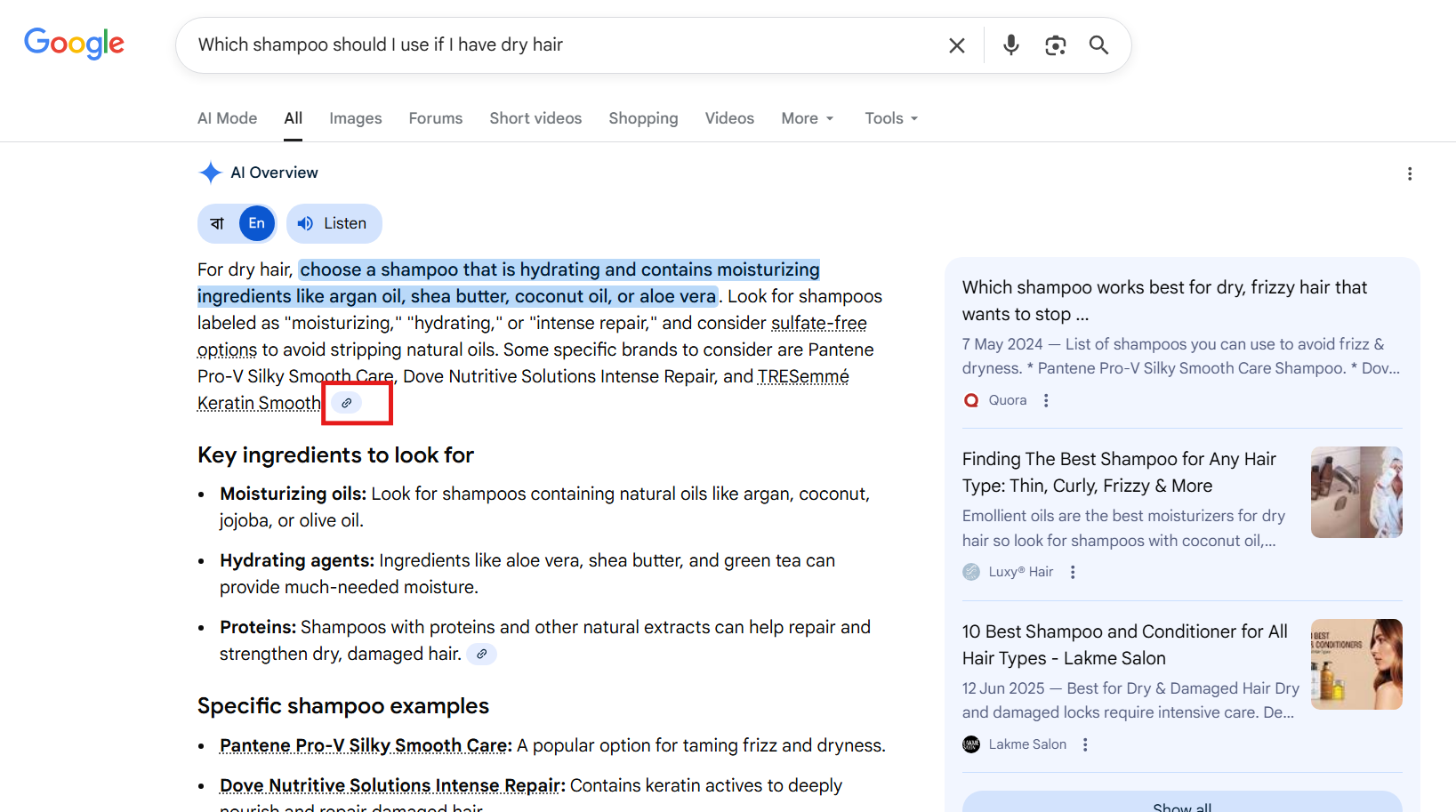Click the Luxy Hair article thumbnail

1356,492
